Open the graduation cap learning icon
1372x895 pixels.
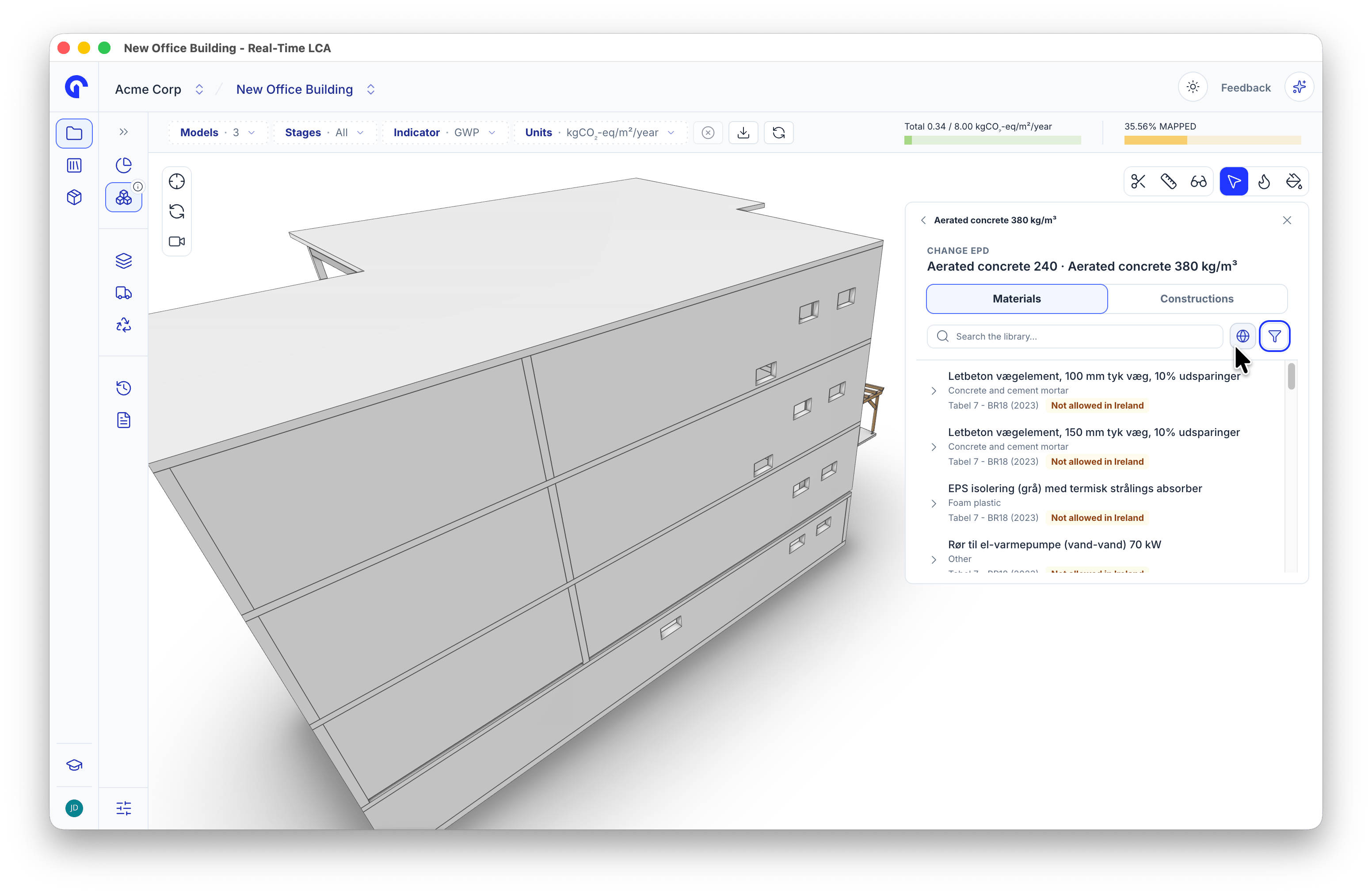pos(74,765)
